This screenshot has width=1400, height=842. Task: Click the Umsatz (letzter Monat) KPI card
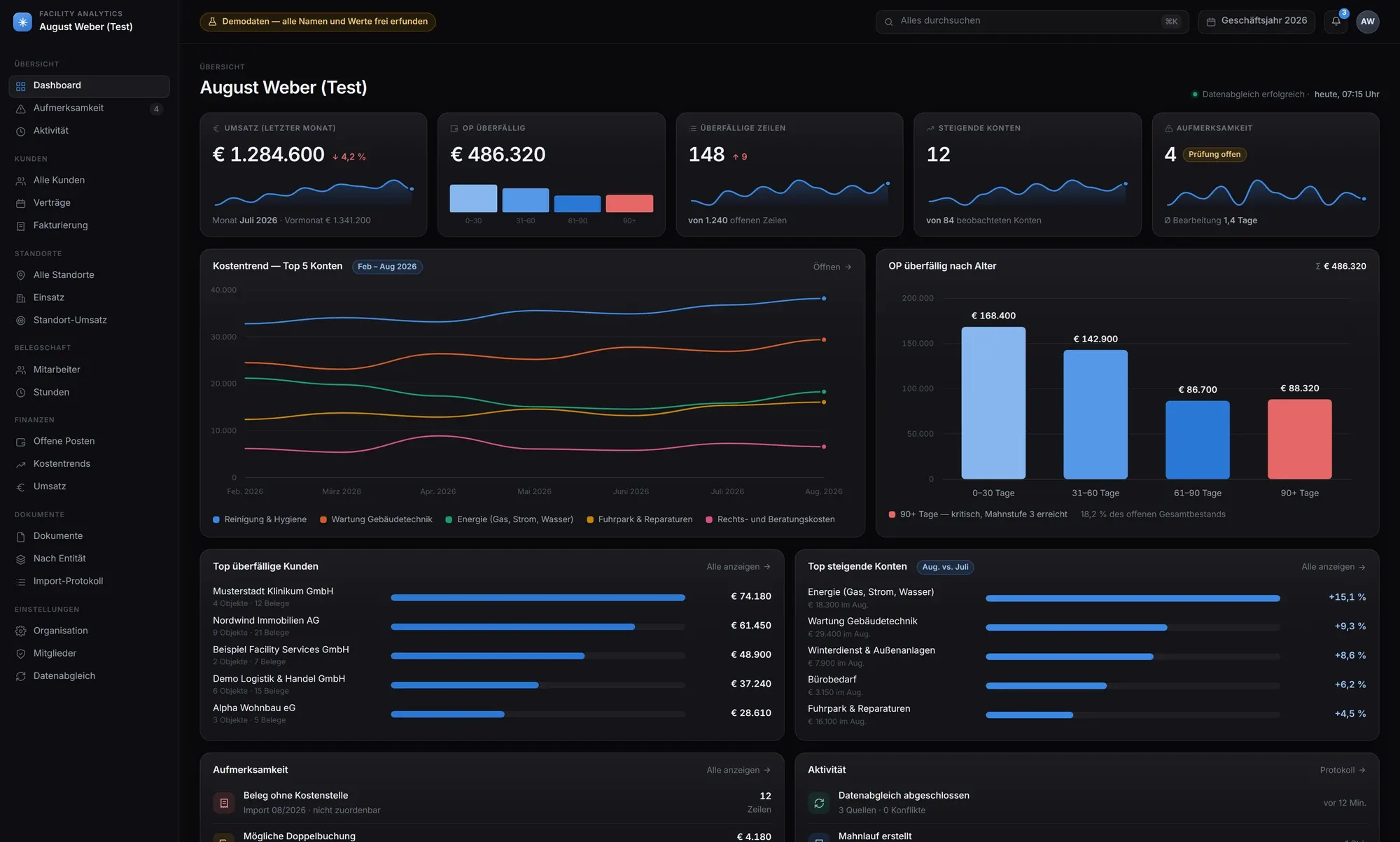coord(314,175)
